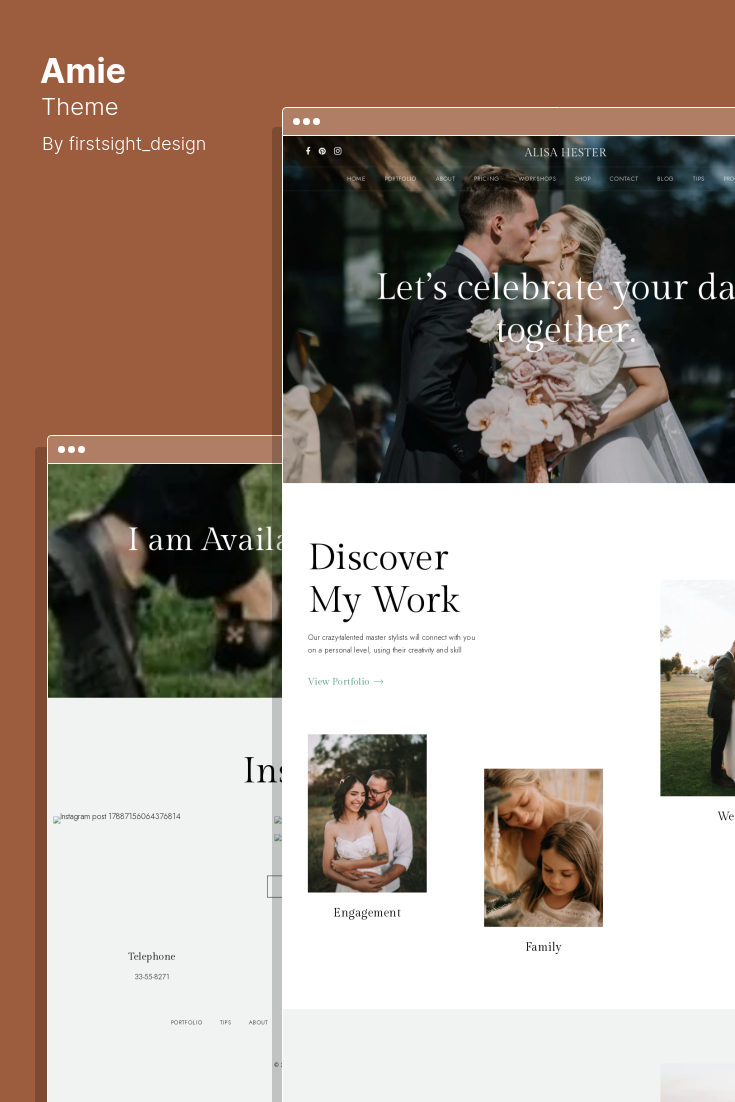Click the arrow beside View Portfolio
The image size is (735, 1102).
(x=379, y=682)
